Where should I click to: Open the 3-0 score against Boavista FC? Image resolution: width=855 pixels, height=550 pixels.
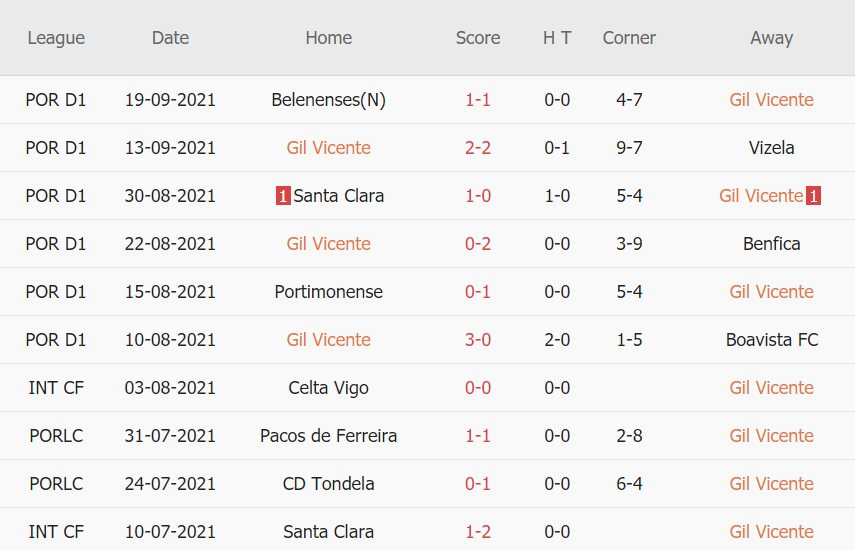[x=478, y=340]
